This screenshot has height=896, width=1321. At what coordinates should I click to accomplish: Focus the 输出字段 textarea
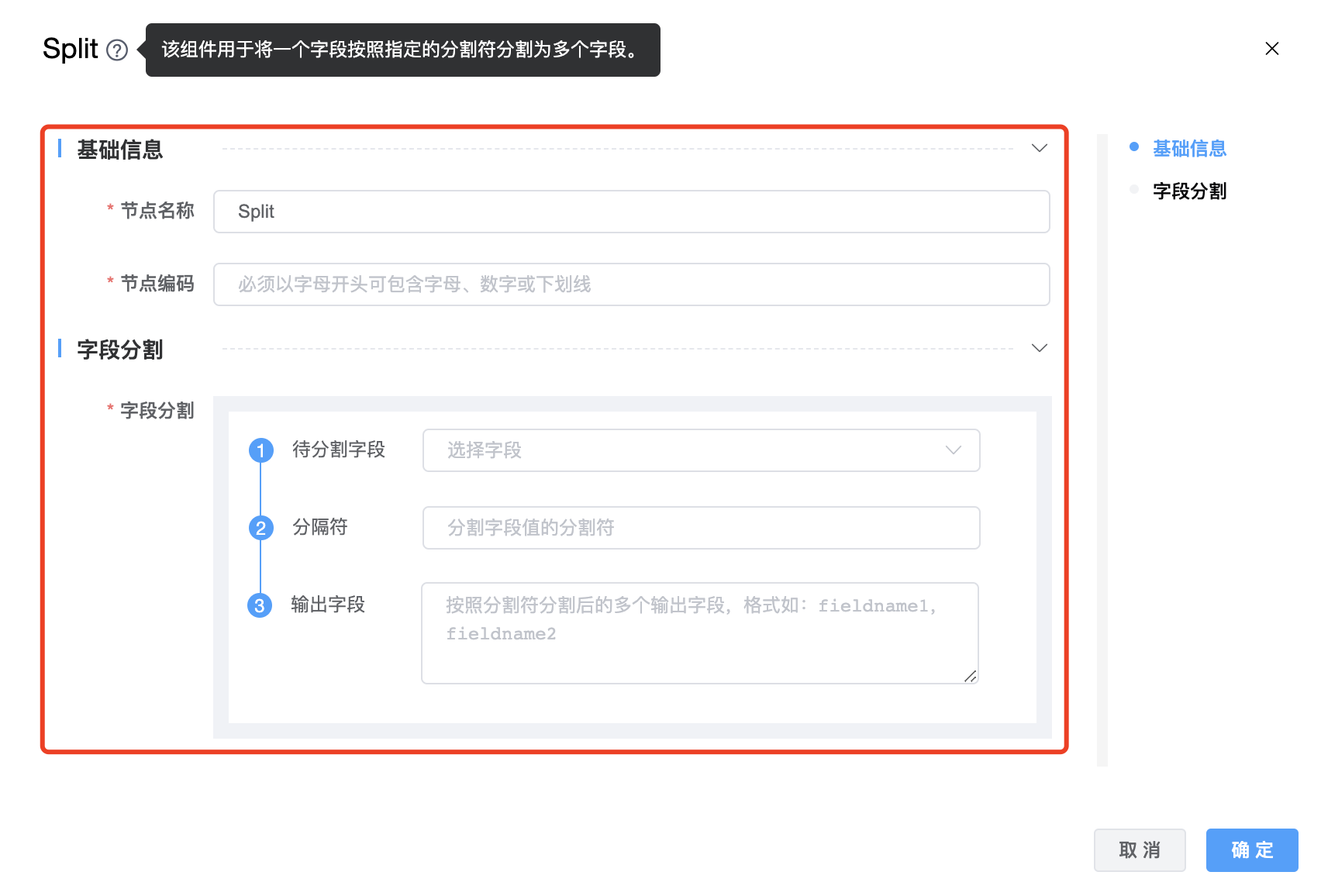click(x=699, y=633)
